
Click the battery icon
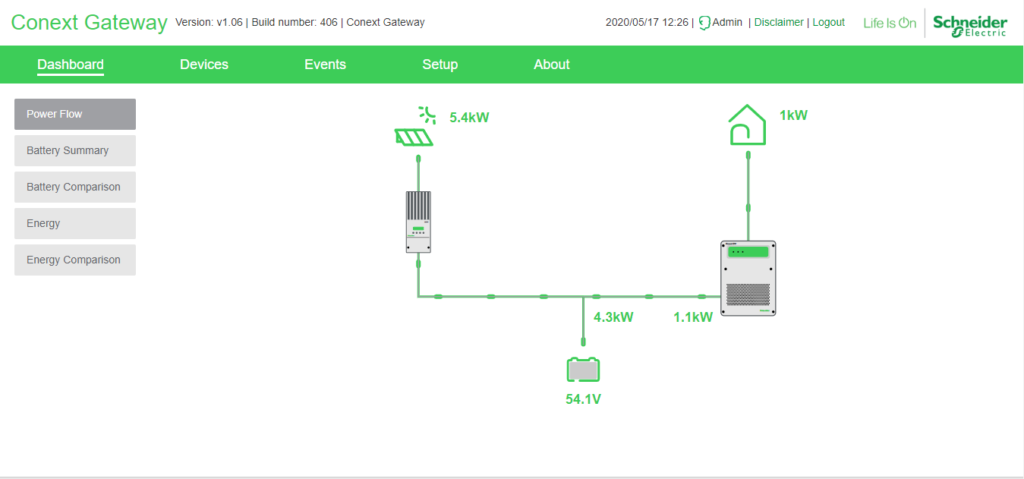(x=583, y=370)
